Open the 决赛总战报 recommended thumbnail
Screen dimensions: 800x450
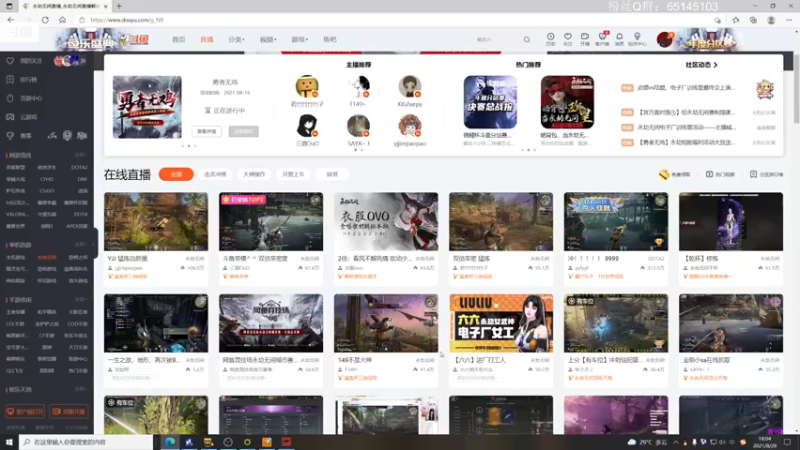click(490, 102)
